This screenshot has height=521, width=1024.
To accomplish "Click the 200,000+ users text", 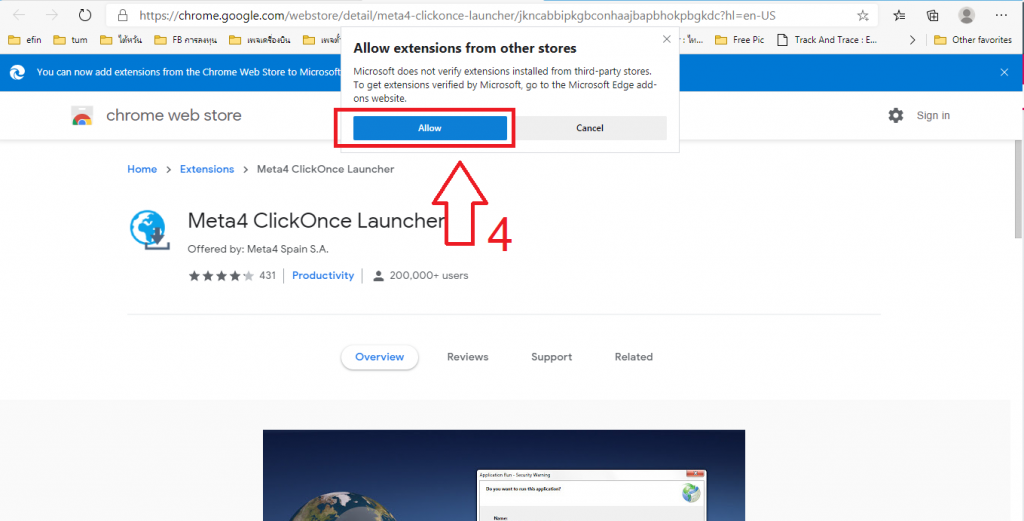I will click(x=429, y=276).
